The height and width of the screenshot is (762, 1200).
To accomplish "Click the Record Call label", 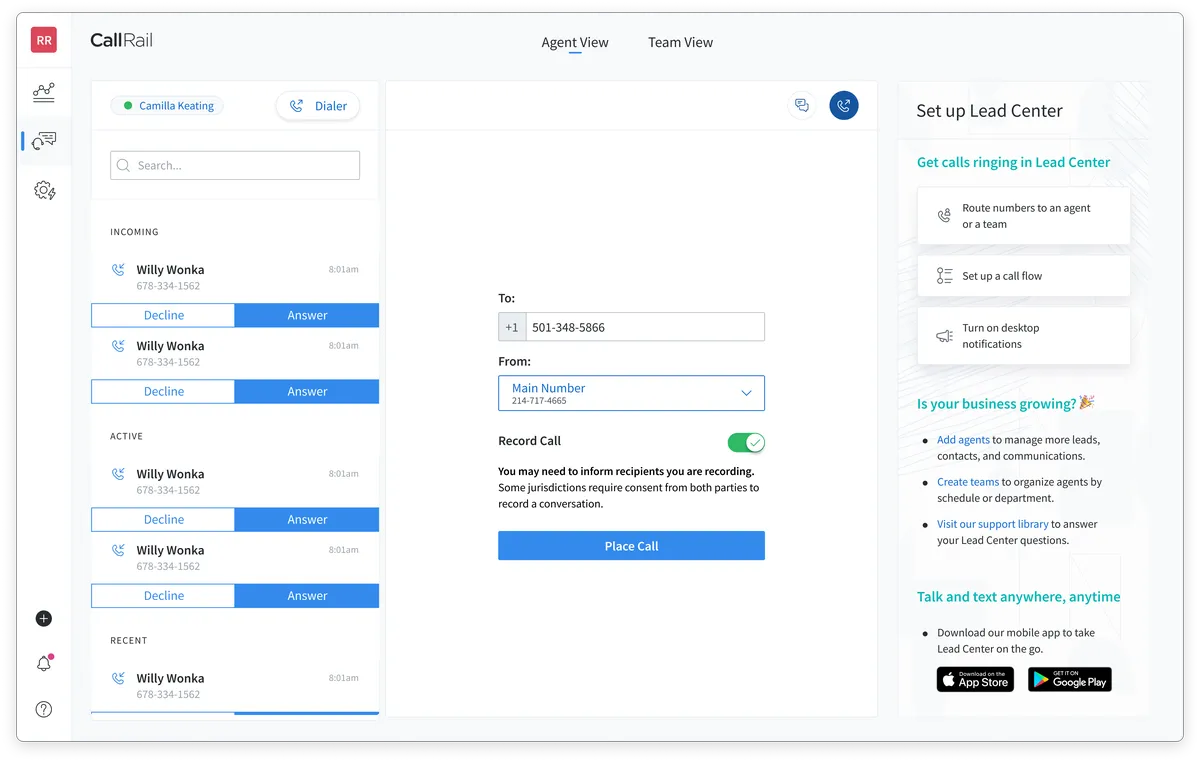I will click(x=529, y=441).
